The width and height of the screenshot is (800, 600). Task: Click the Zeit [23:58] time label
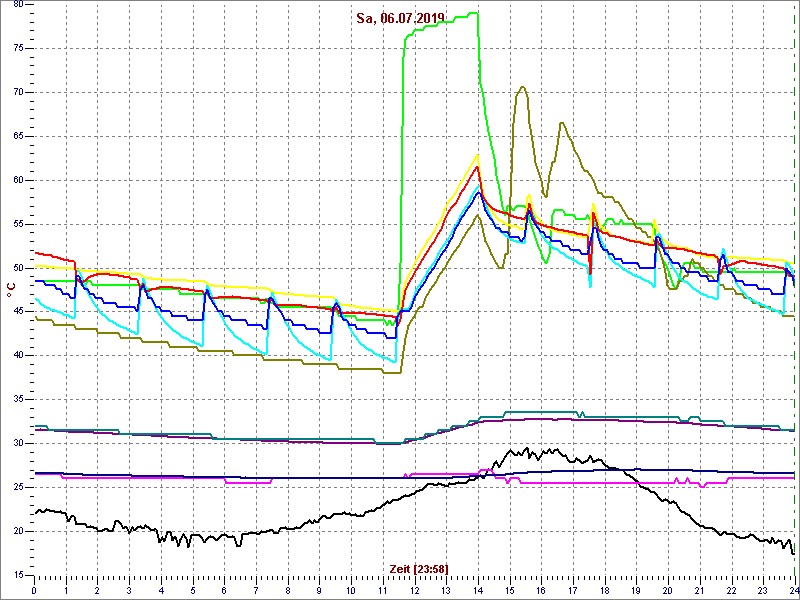click(x=418, y=568)
